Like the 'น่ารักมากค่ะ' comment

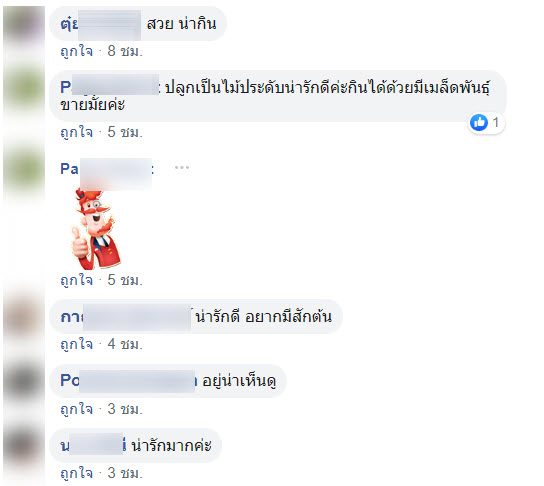coord(76,473)
